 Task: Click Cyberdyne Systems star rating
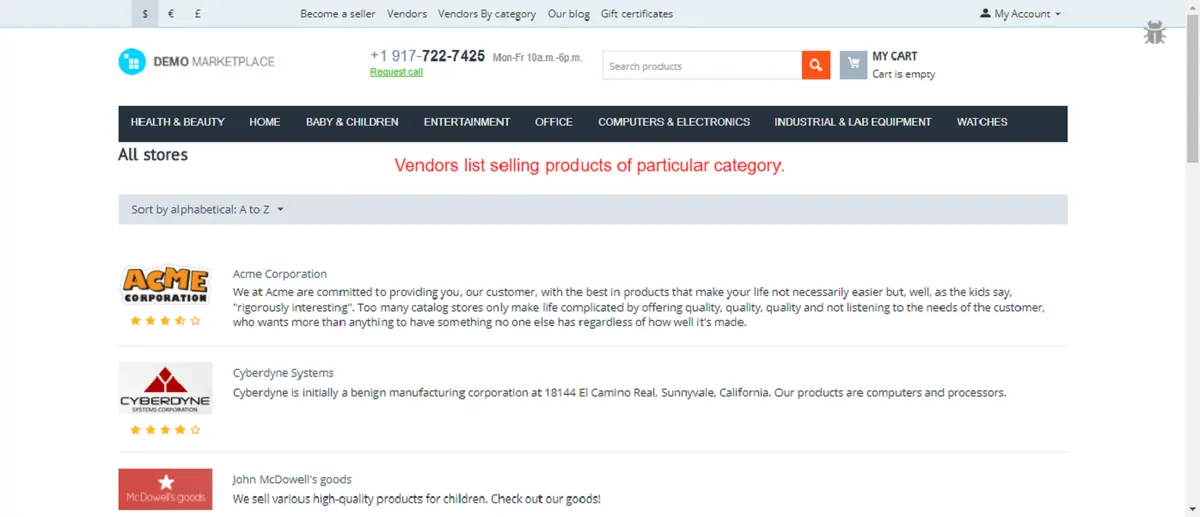pos(165,430)
